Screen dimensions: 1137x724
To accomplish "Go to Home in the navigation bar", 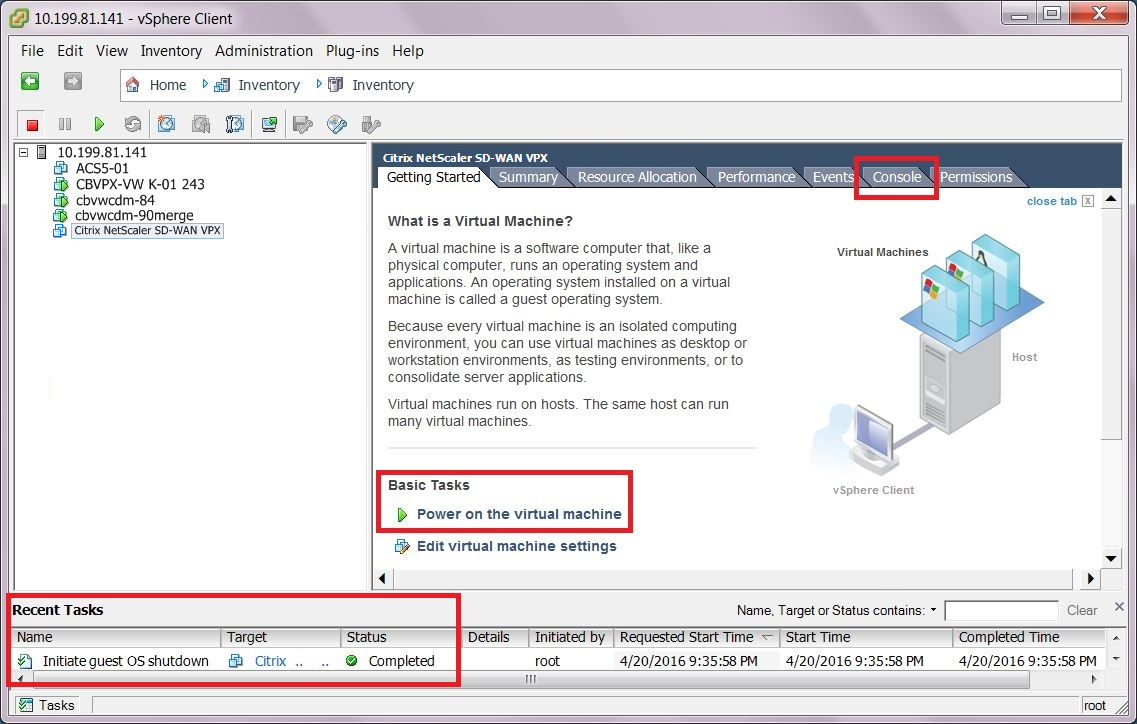I will pos(168,85).
